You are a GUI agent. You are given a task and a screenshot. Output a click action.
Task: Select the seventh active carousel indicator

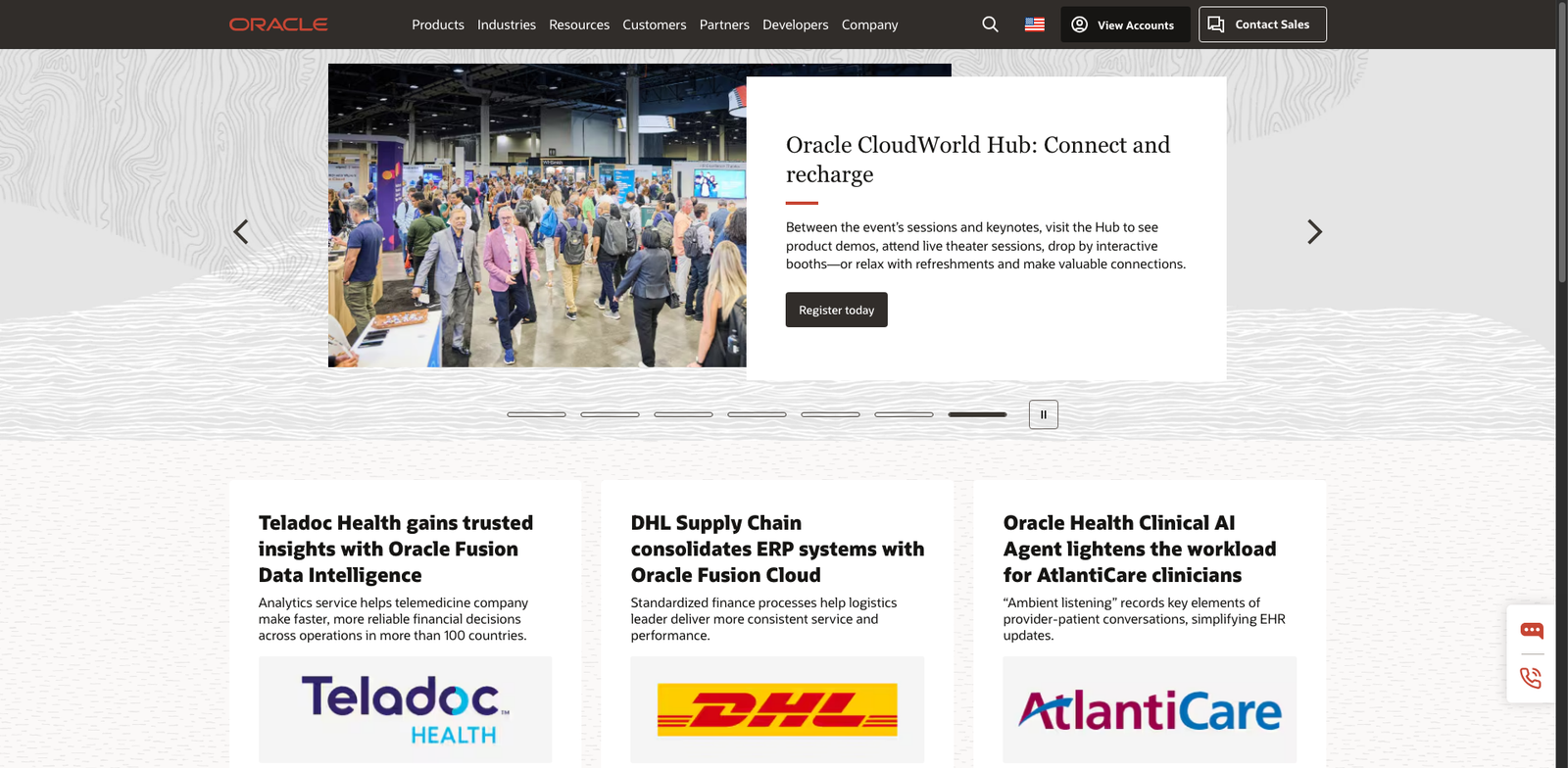977,414
